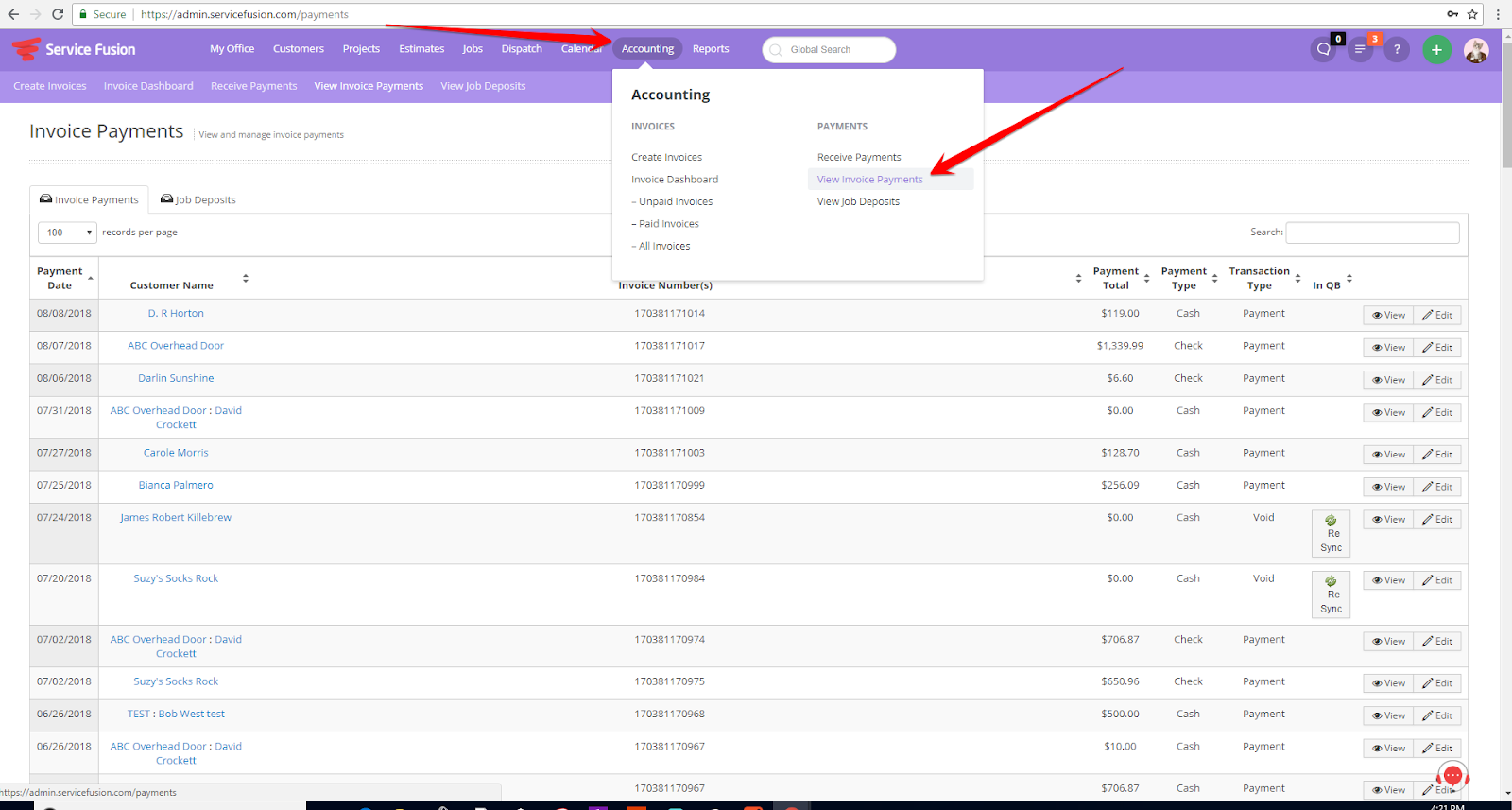Open Unpaid Invoices from Accounting dropdown

coord(672,202)
